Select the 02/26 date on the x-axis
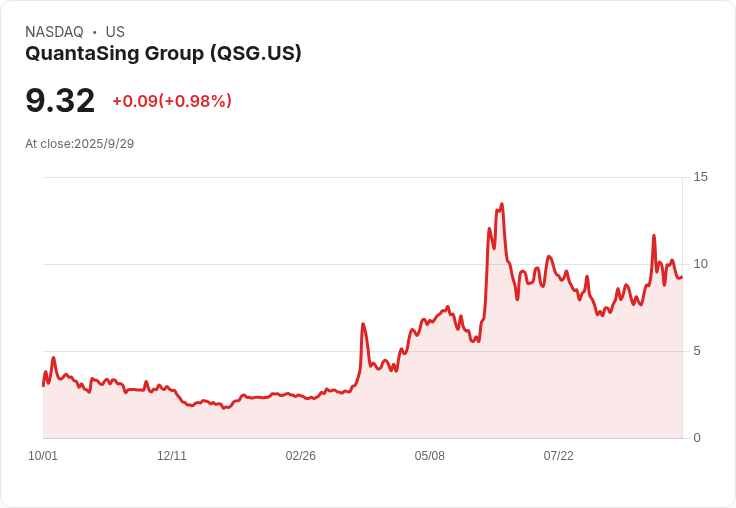The width and height of the screenshot is (736, 508). tap(301, 456)
